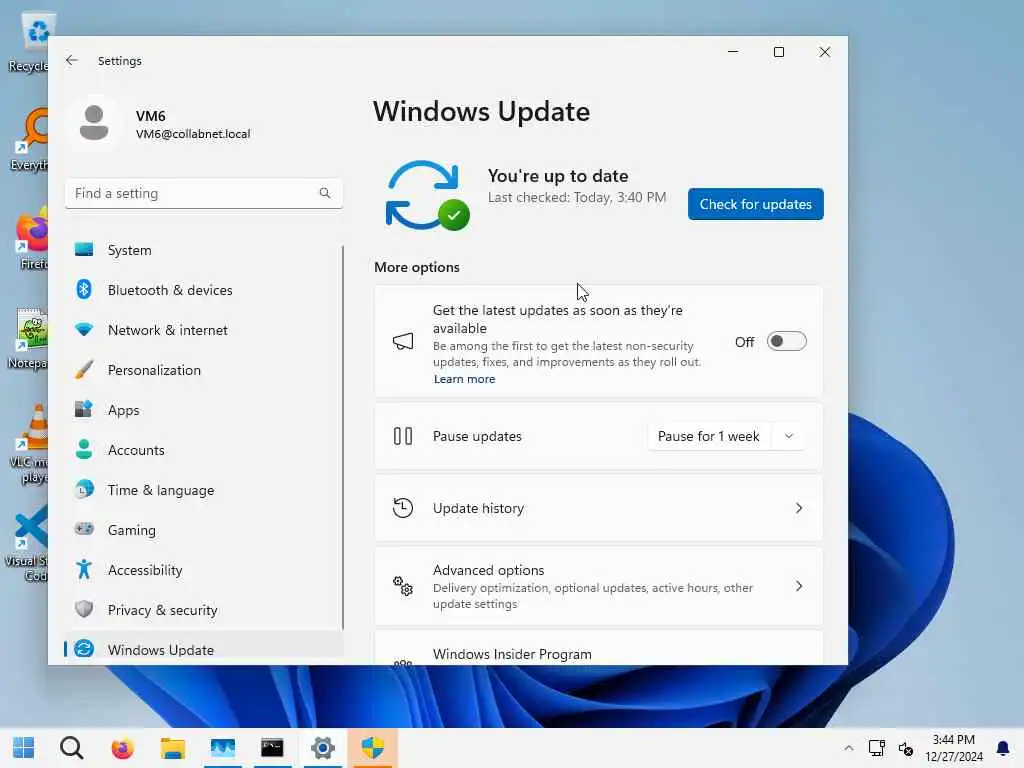Click the network display tray icon
The image size is (1024, 768).
click(876, 748)
